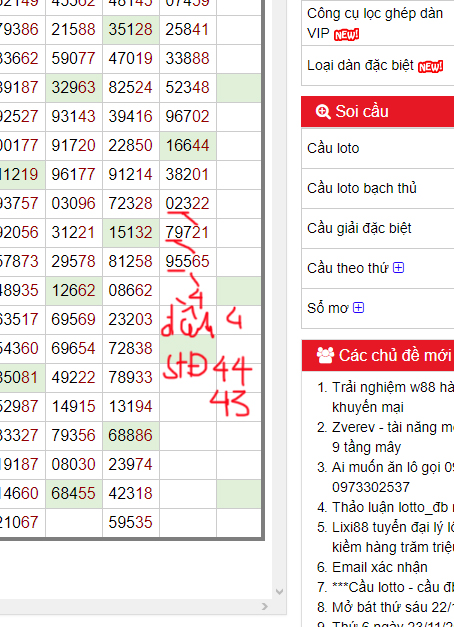Click the NEW badge next to VIP
Screen dimensions: 454x627
point(346,35)
